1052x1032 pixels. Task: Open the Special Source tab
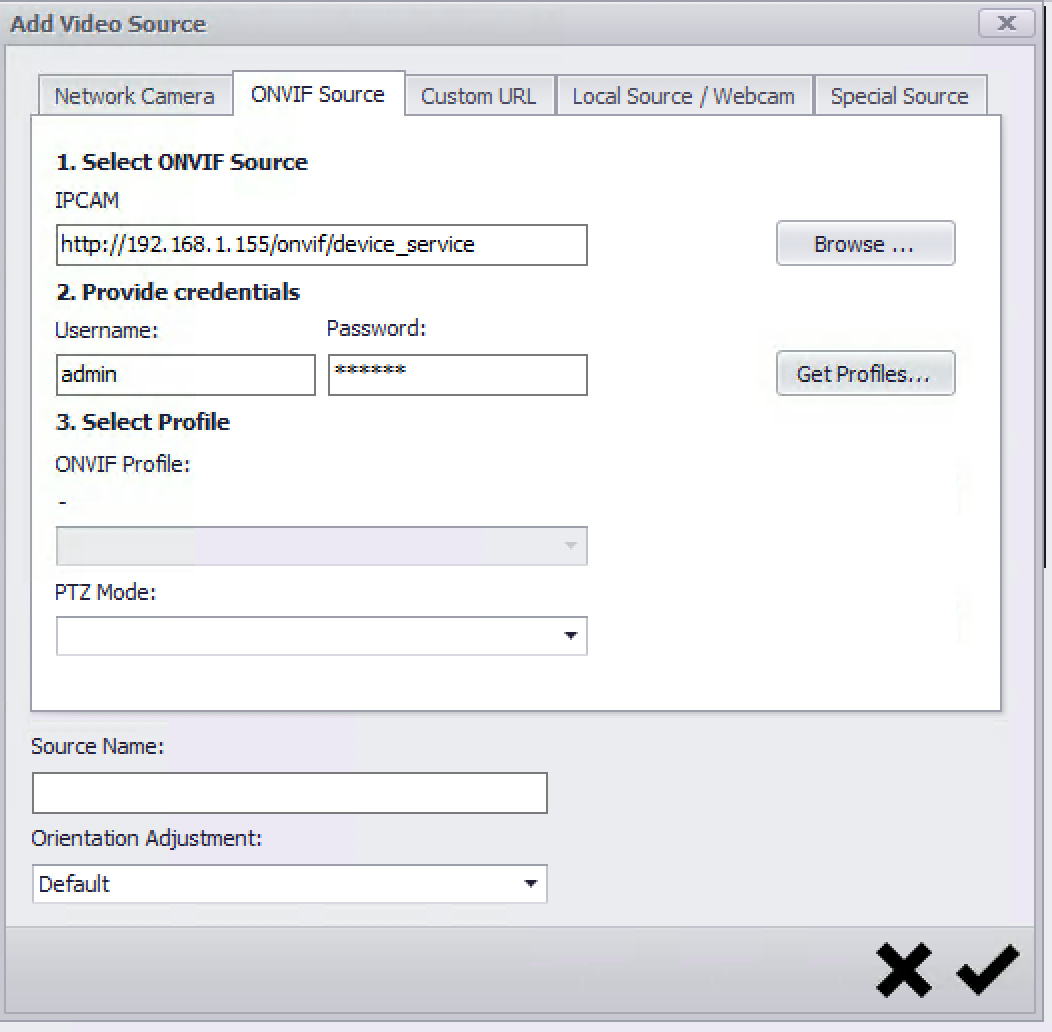point(900,96)
